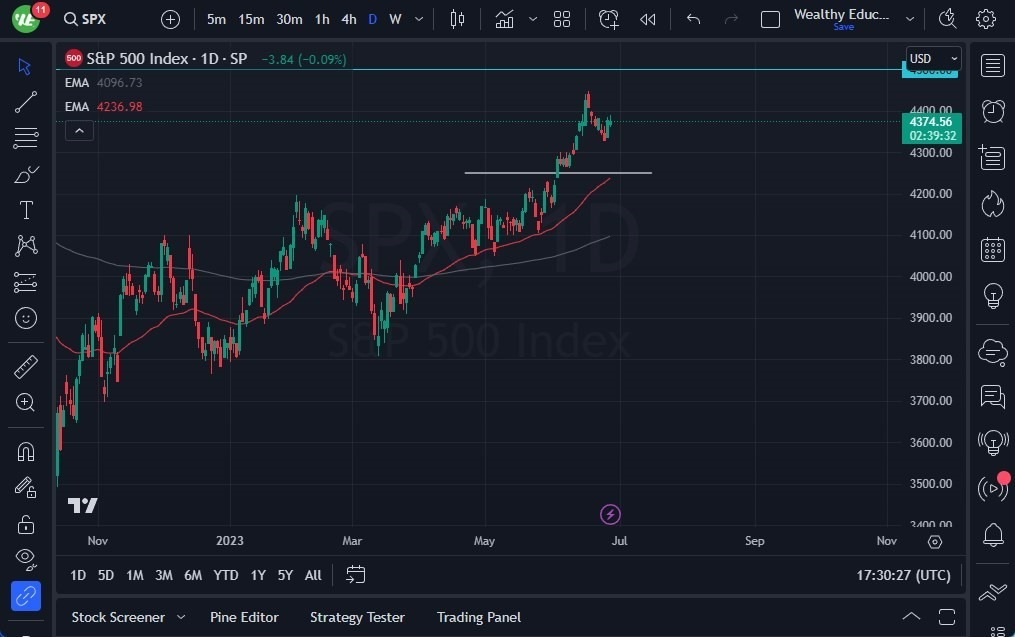
Task: Open the calendar panel in right sidebar
Action: 992,249
